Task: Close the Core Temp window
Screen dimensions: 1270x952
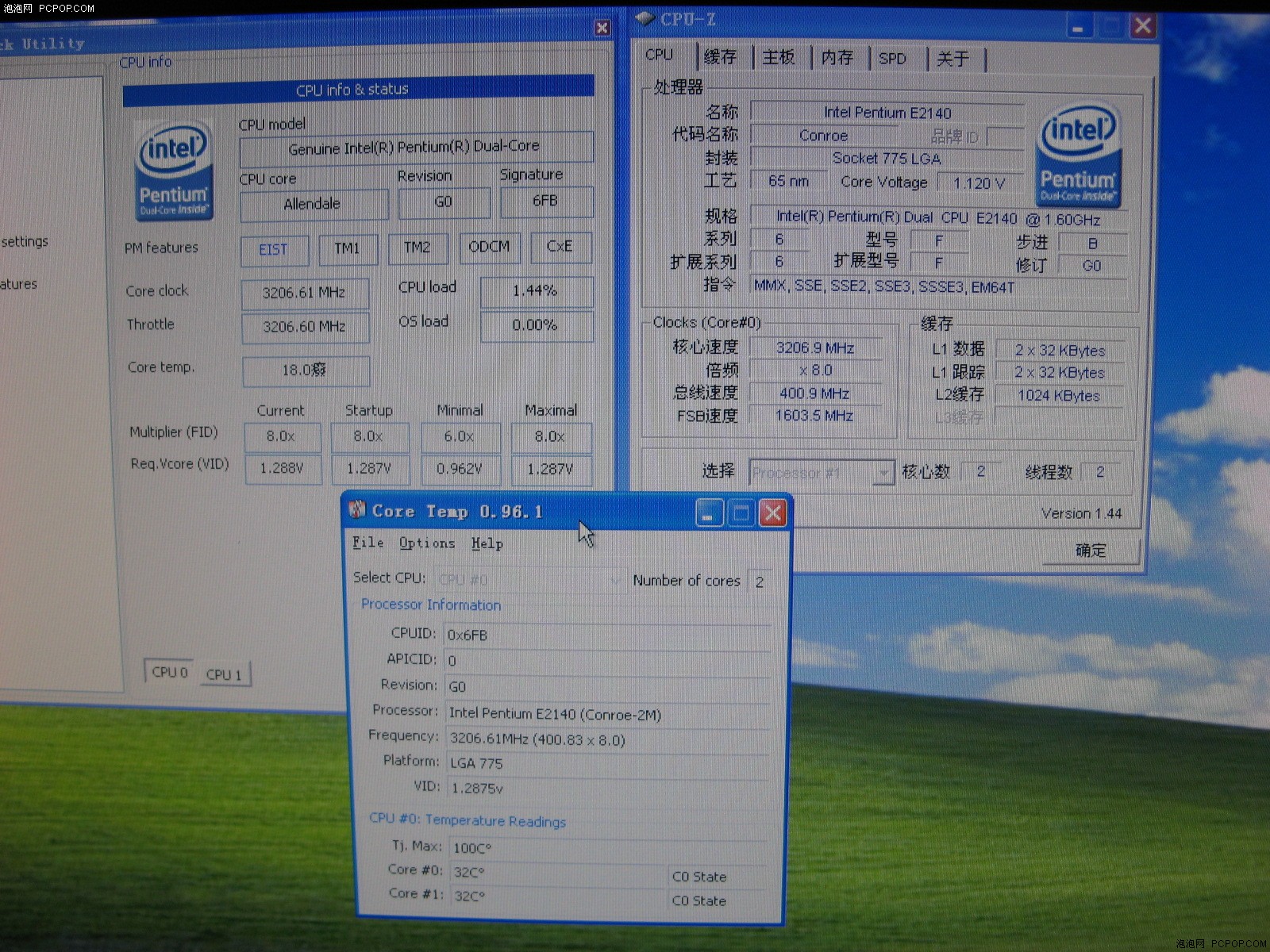Action: 772,513
